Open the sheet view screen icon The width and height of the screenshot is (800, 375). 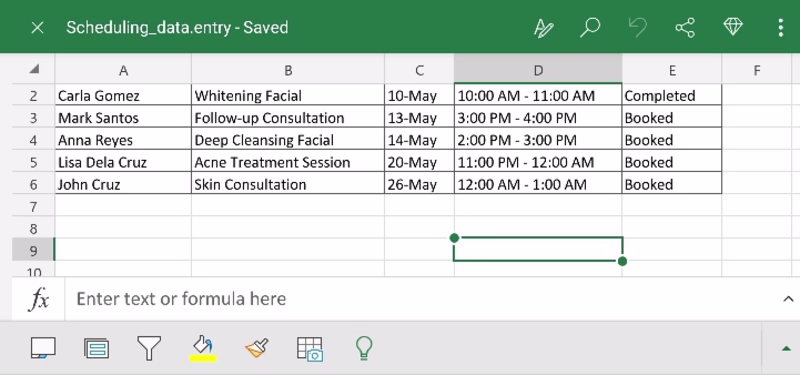pos(43,348)
